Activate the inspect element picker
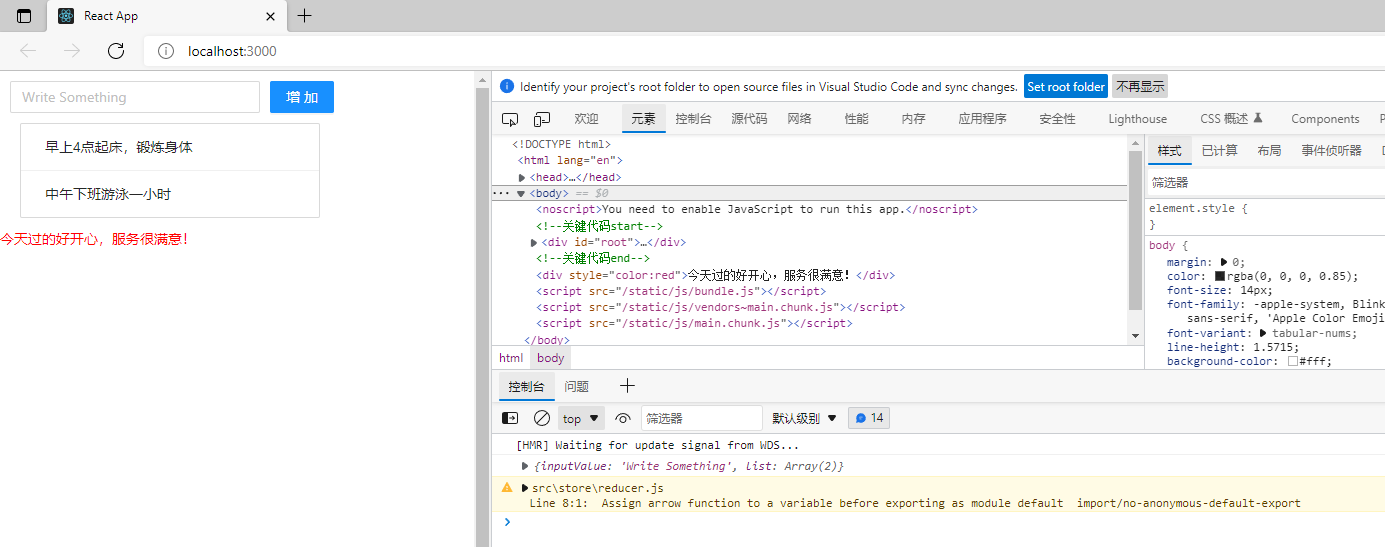The height and width of the screenshot is (547, 1385). pos(510,119)
